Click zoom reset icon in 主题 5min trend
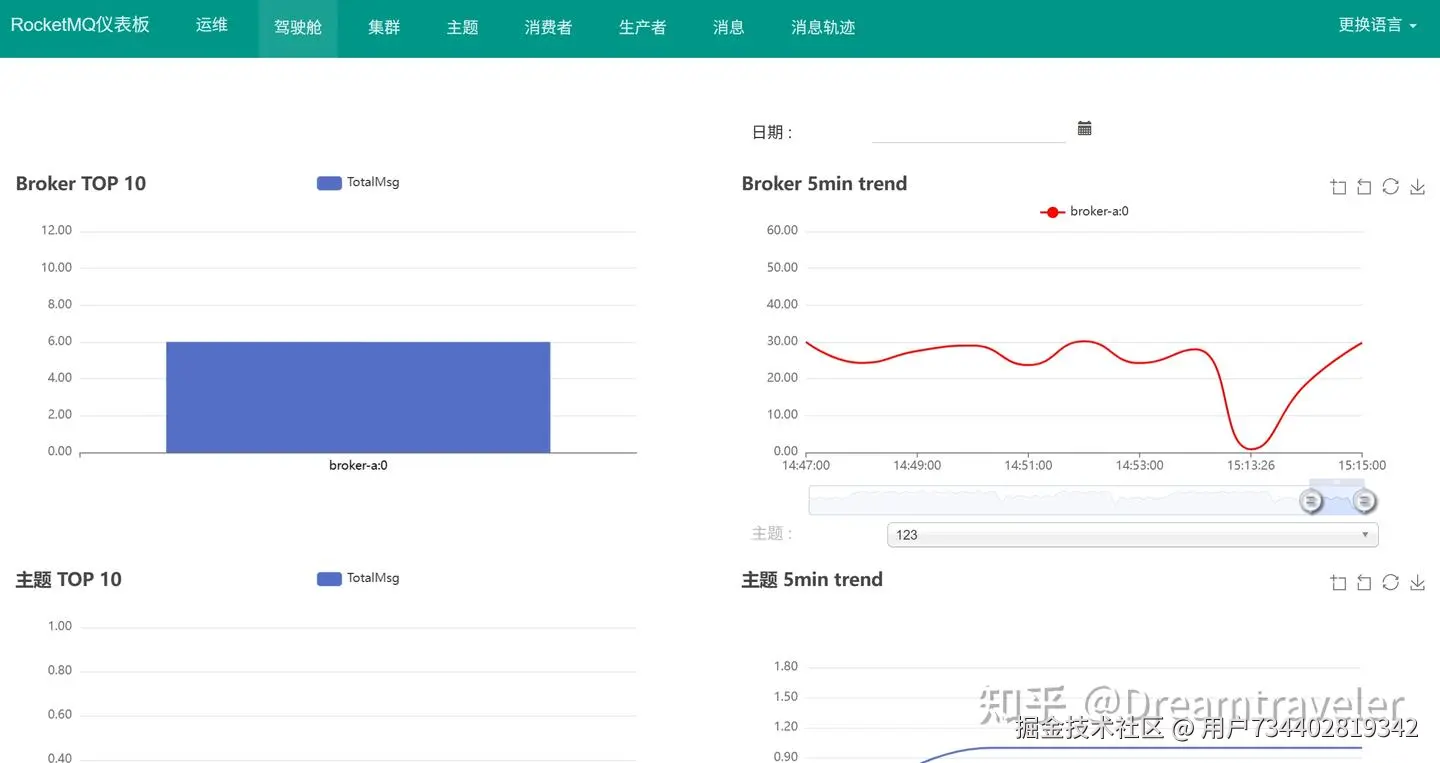This screenshot has height=763, width=1440. [1364, 583]
